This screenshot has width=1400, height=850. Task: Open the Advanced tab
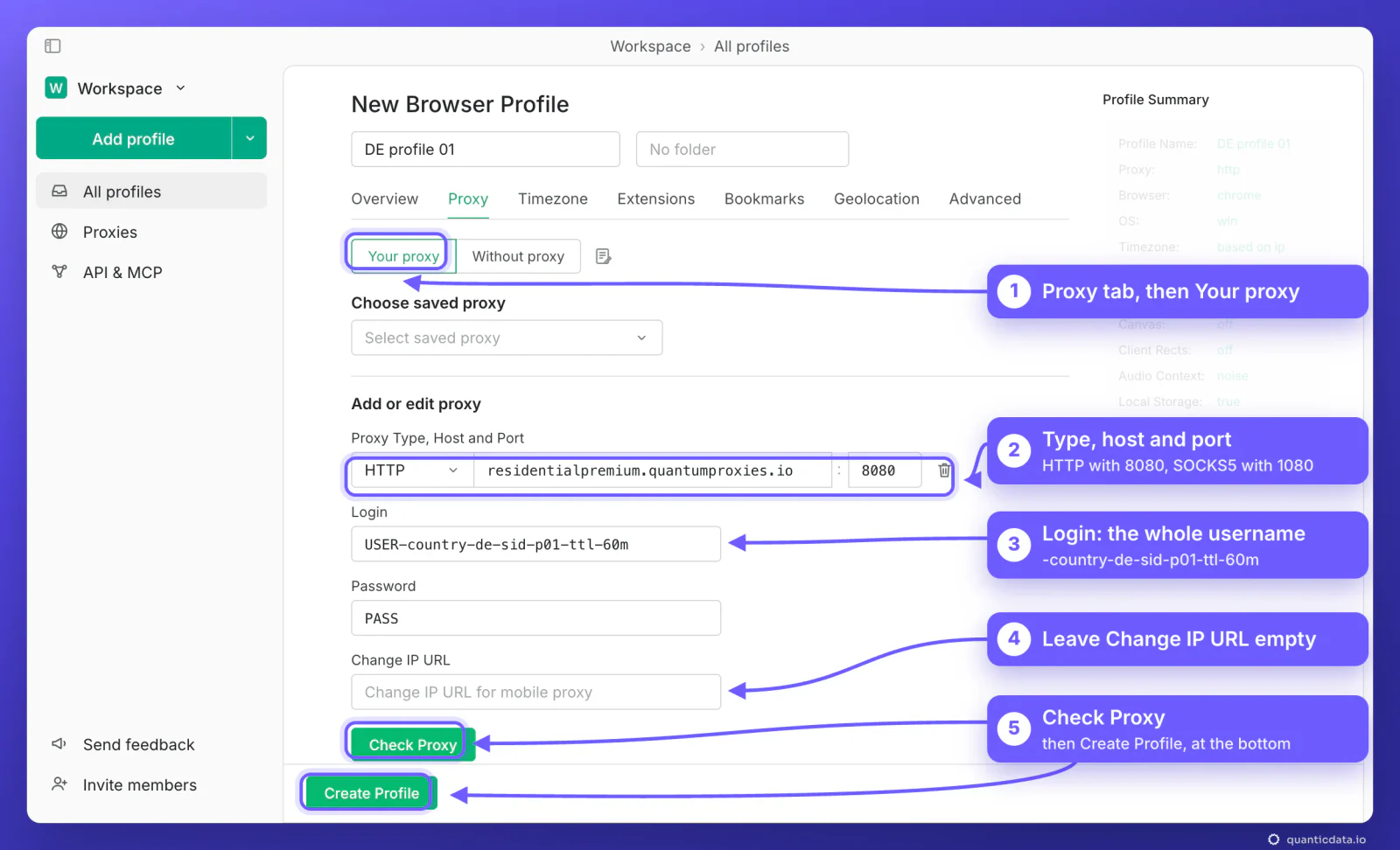985,199
